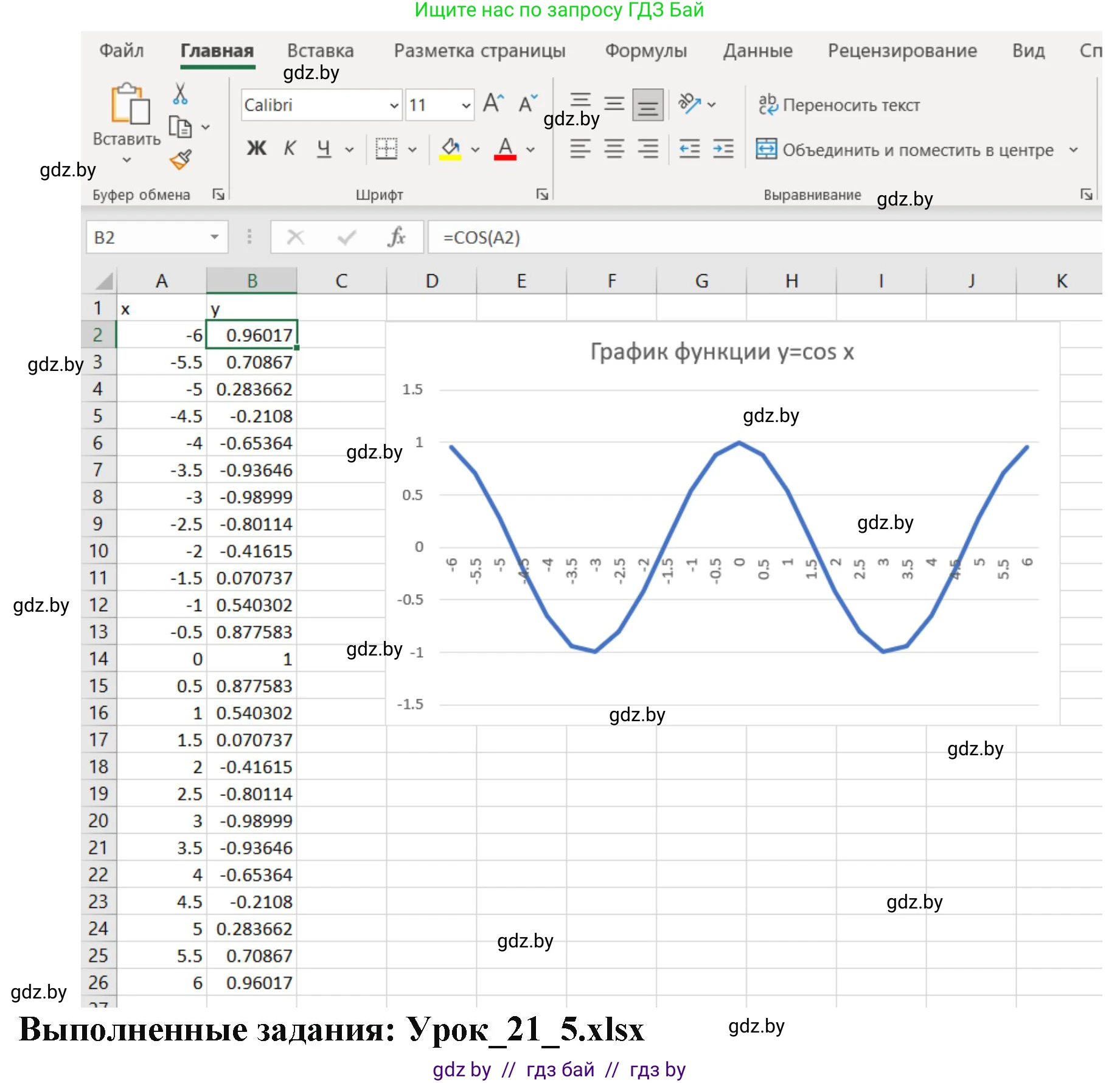Switch to the Вставка ribbon tab
1120x1083 pixels.
[x=320, y=50]
